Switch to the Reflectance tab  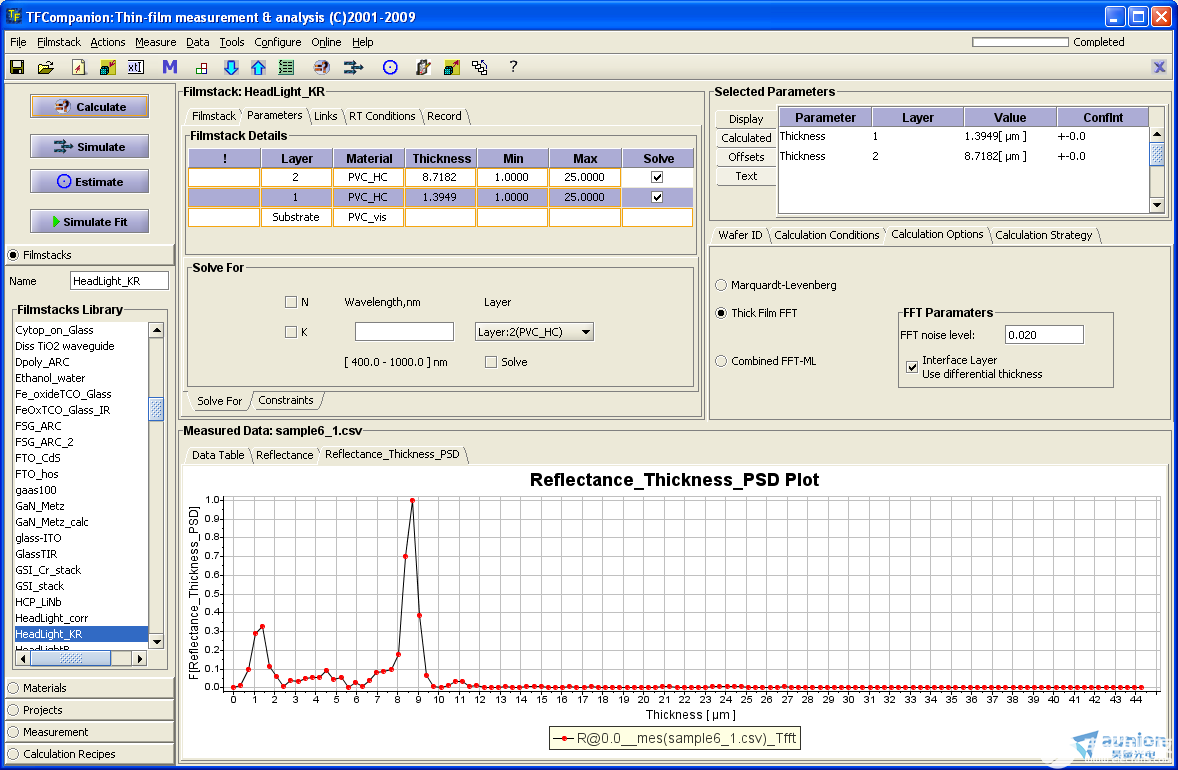point(284,455)
